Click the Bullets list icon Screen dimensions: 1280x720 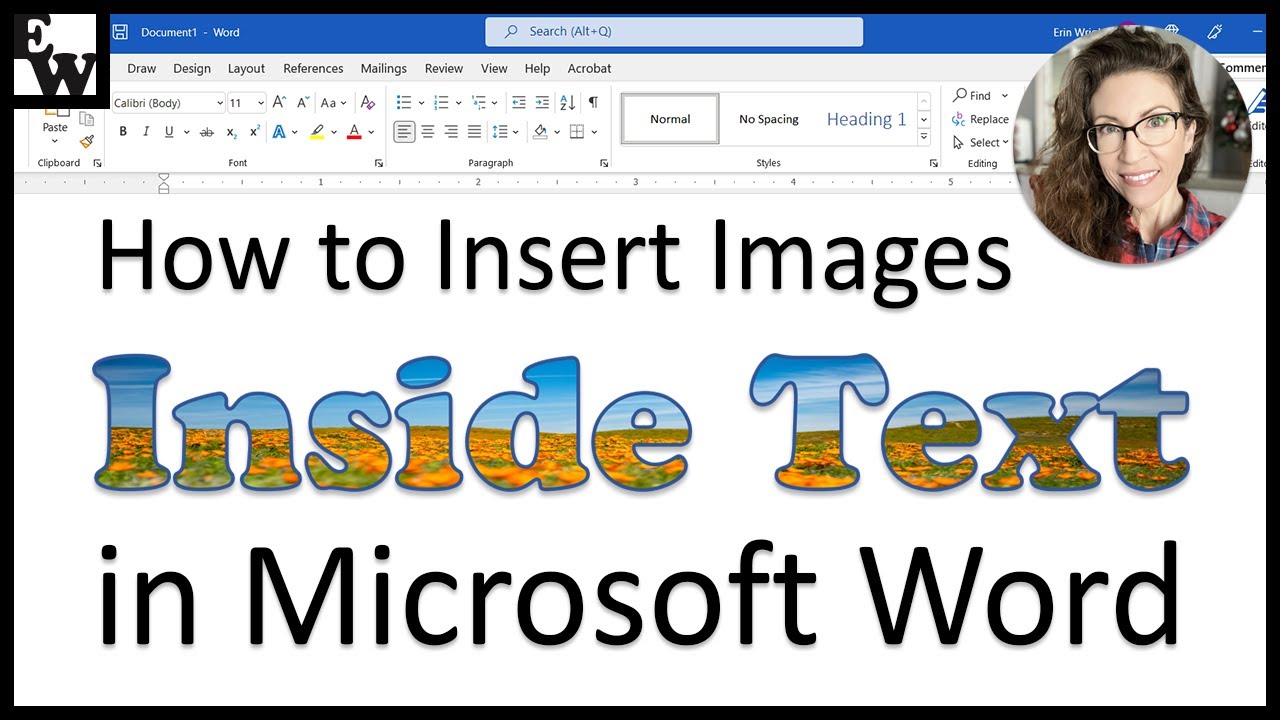point(404,103)
